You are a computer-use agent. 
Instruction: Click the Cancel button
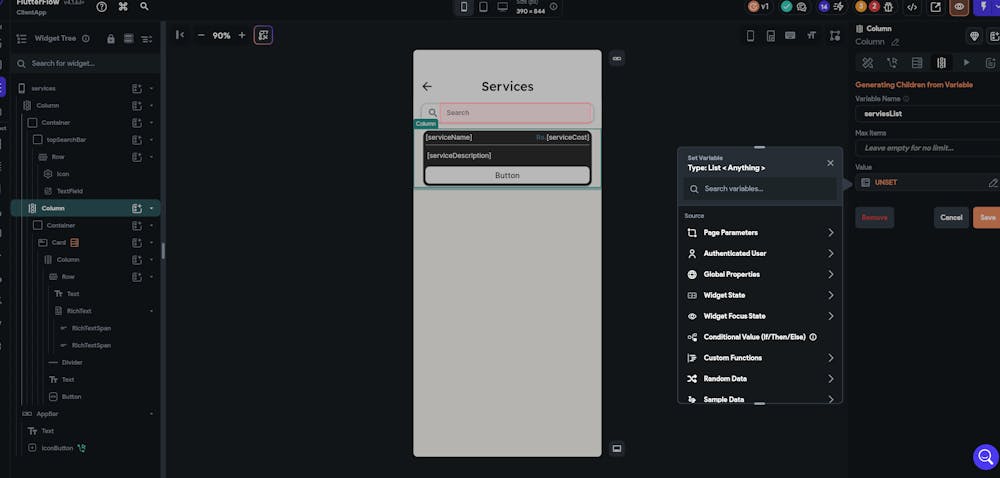point(951,218)
